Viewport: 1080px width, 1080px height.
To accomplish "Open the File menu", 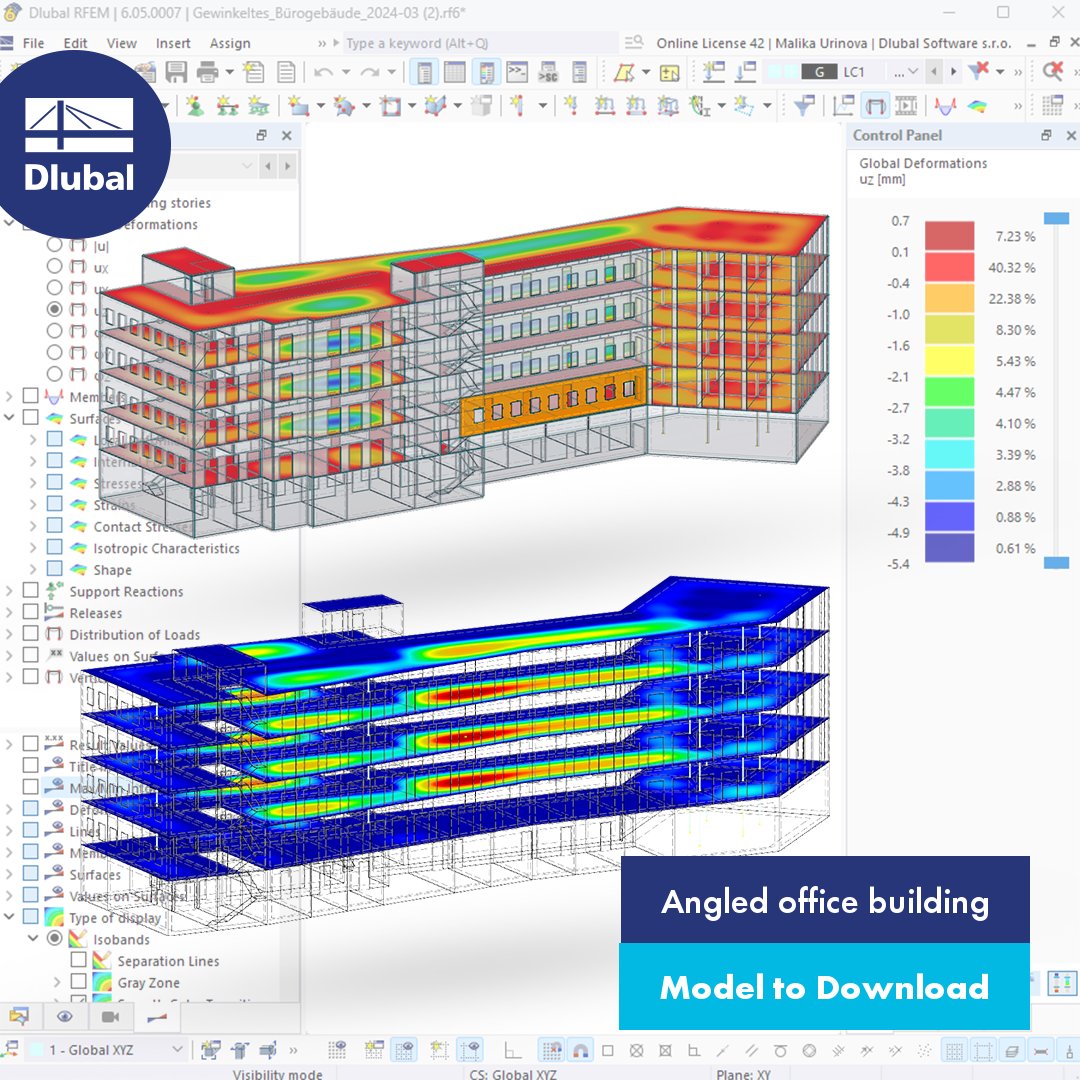I will (32, 43).
